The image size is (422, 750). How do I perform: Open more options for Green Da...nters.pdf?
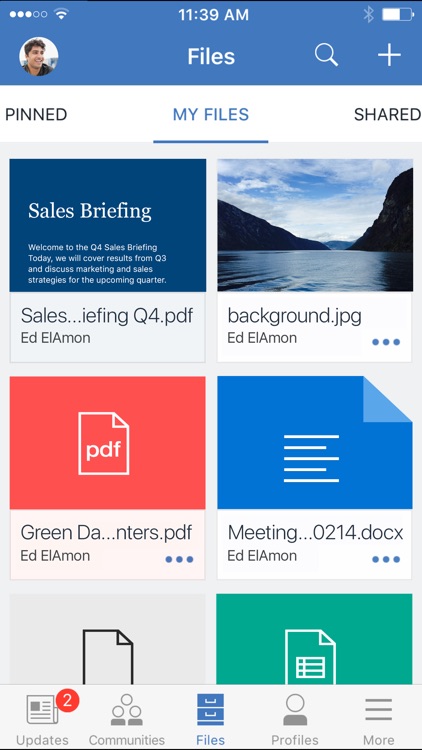pyautogui.click(x=179, y=559)
